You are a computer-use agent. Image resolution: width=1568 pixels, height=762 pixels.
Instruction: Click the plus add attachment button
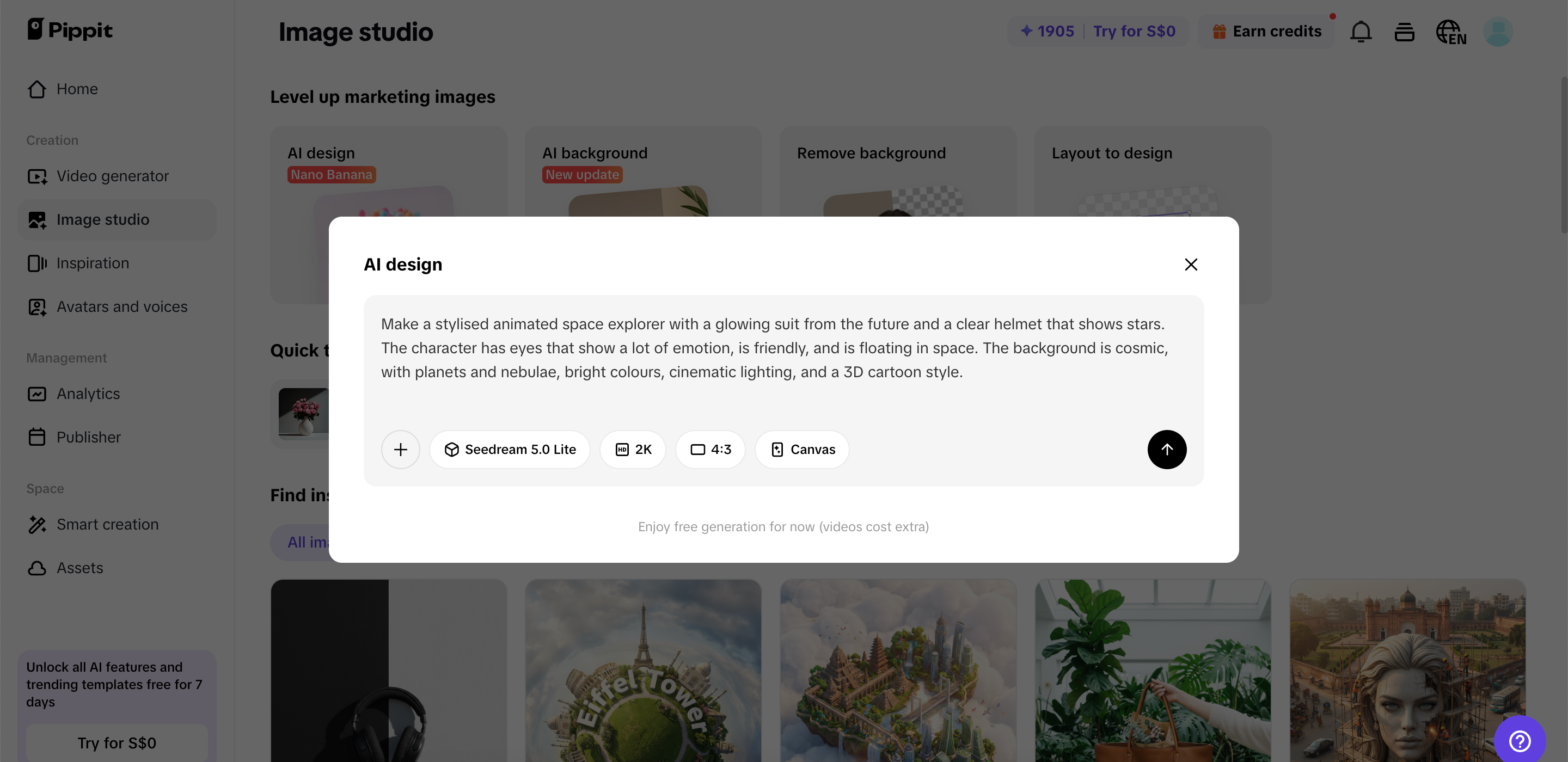tap(400, 449)
